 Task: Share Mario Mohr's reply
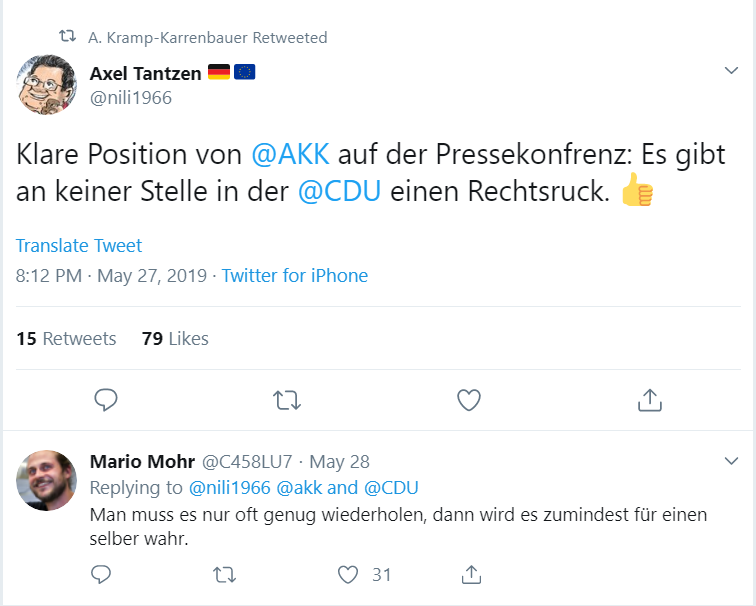(x=471, y=575)
